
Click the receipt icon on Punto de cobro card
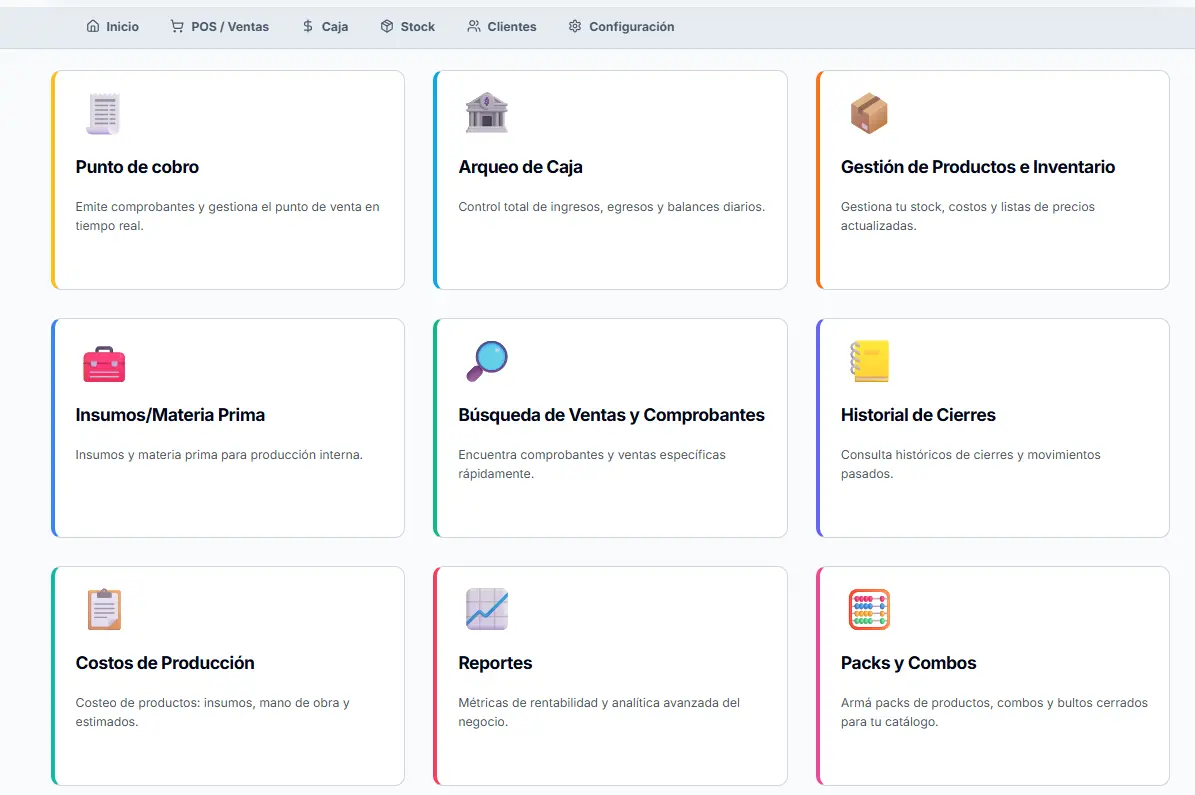[104, 114]
